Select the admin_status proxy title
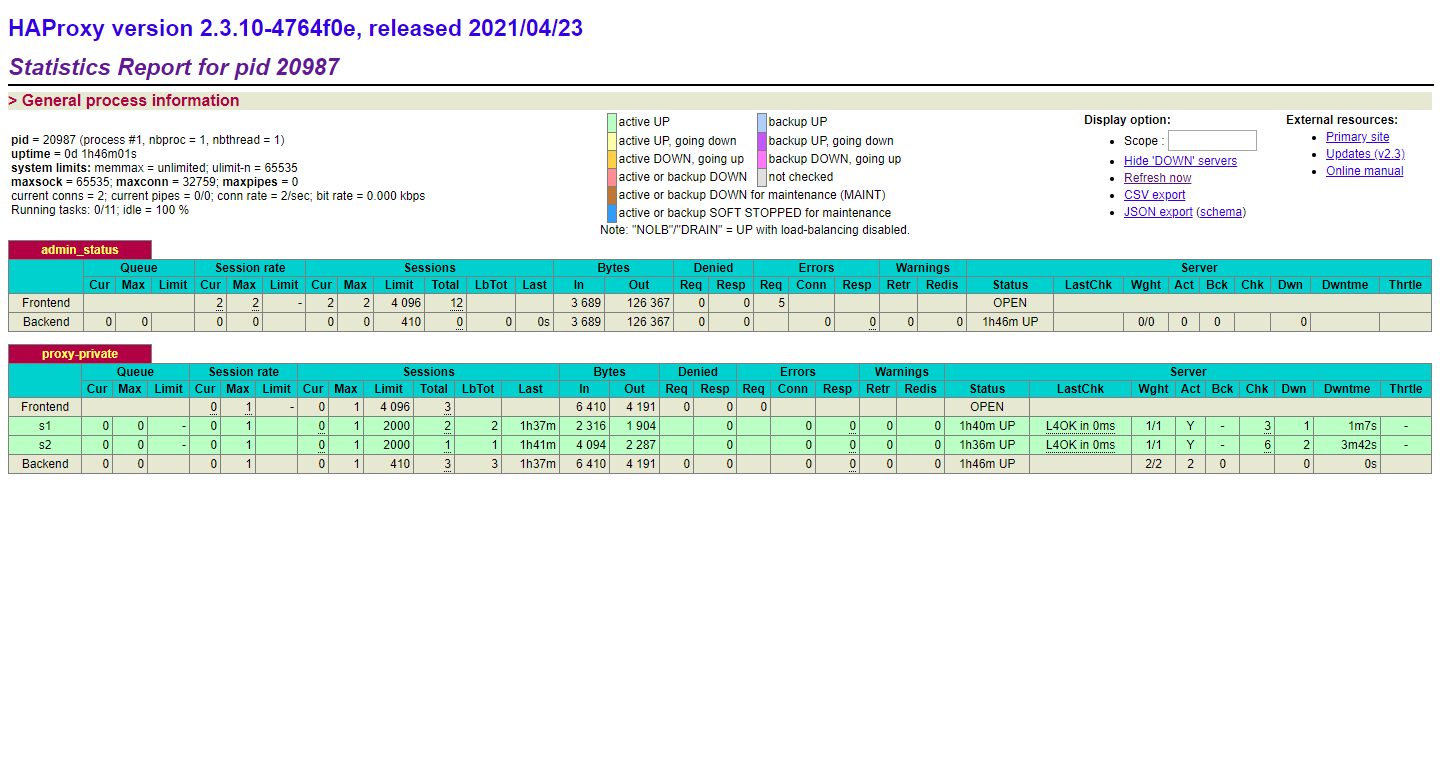The height and width of the screenshot is (757, 1440). [80, 250]
